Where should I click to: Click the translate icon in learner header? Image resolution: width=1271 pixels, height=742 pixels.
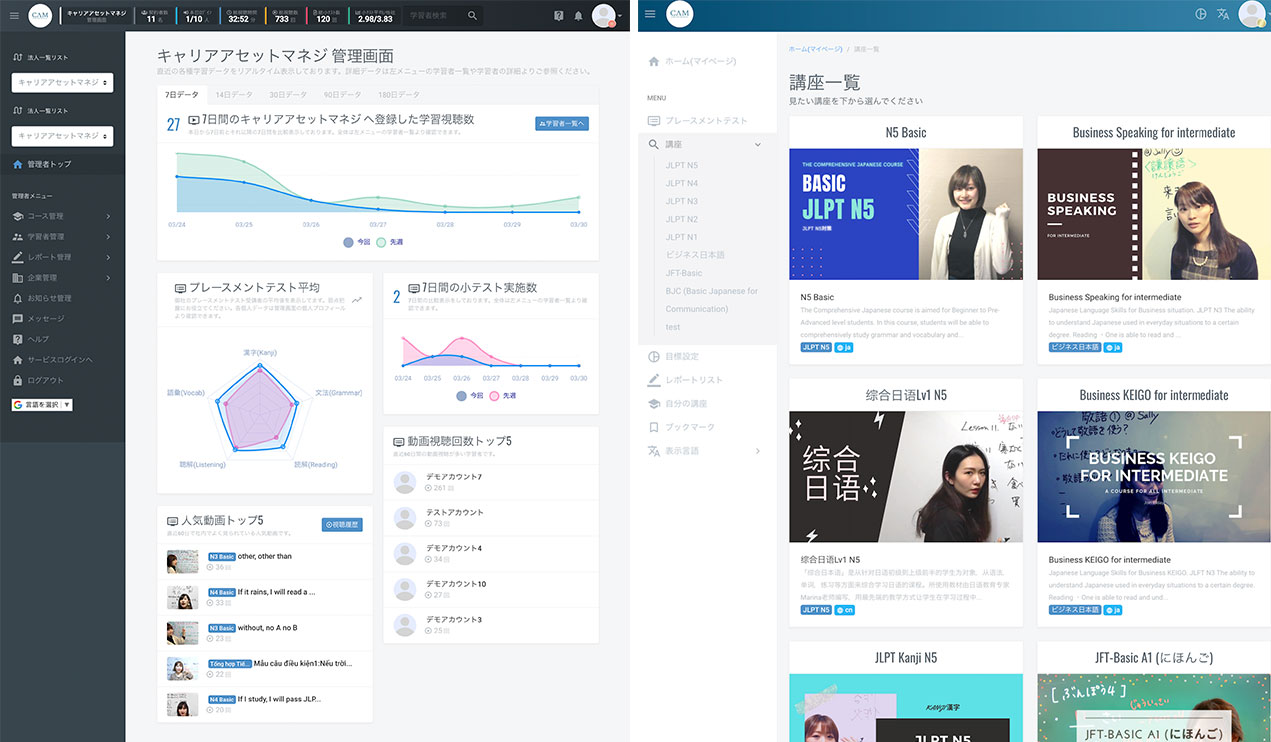tap(1223, 14)
